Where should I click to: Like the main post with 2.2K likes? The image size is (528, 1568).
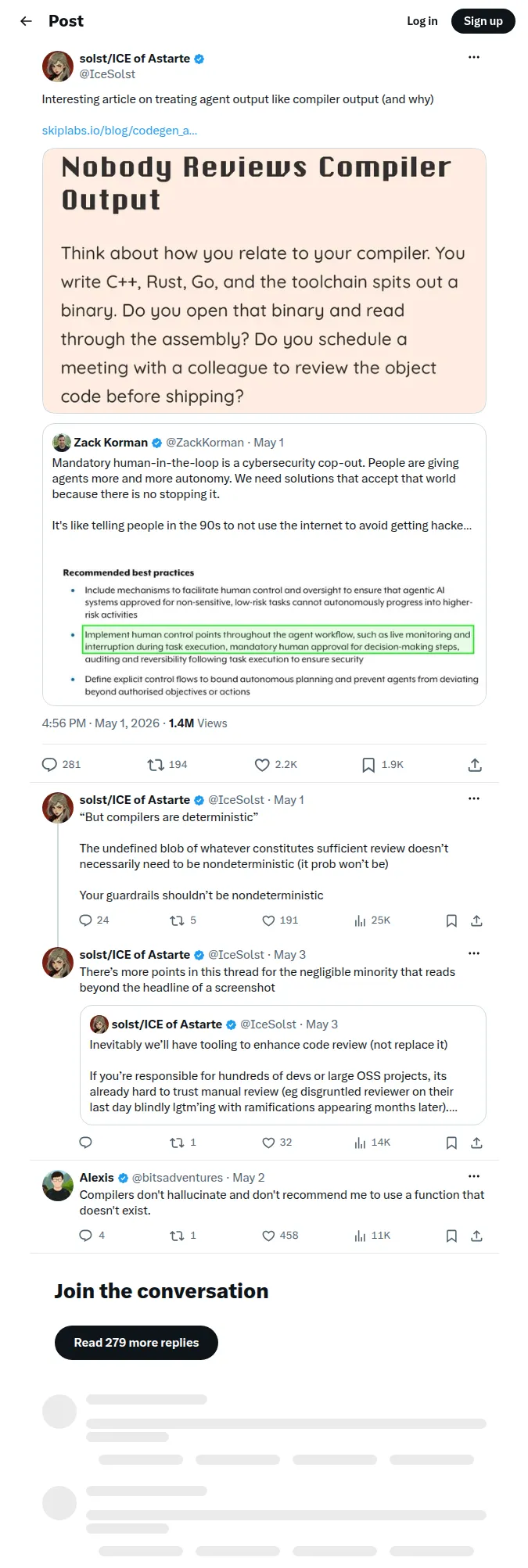262,765
